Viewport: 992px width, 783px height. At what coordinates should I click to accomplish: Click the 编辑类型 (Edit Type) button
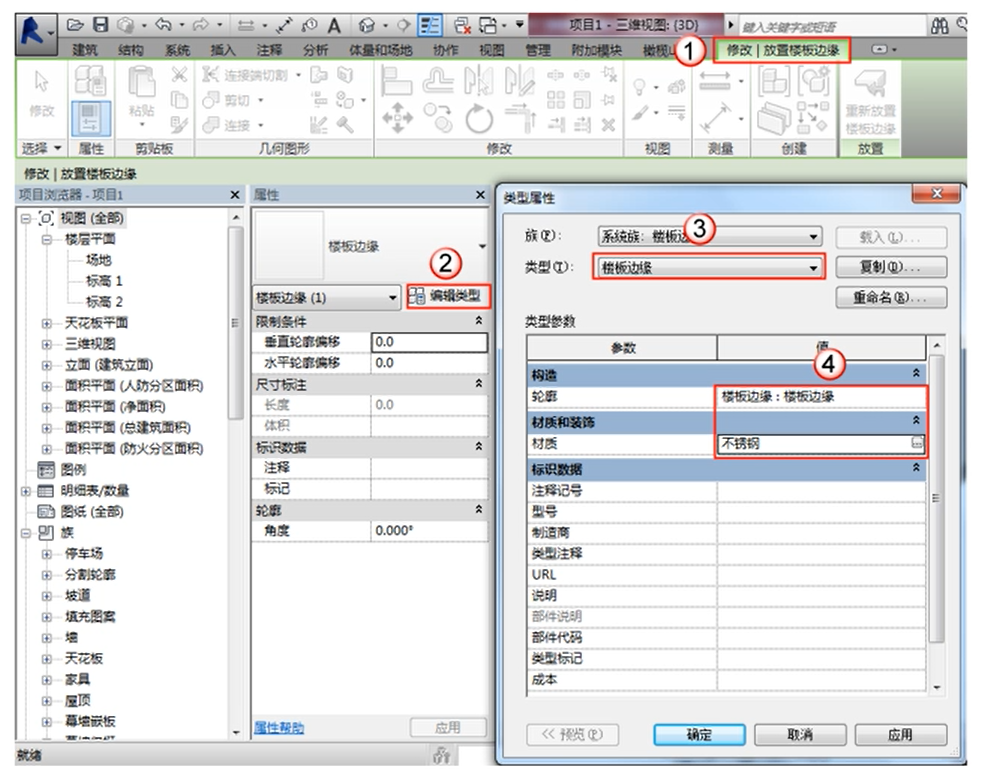tap(449, 296)
